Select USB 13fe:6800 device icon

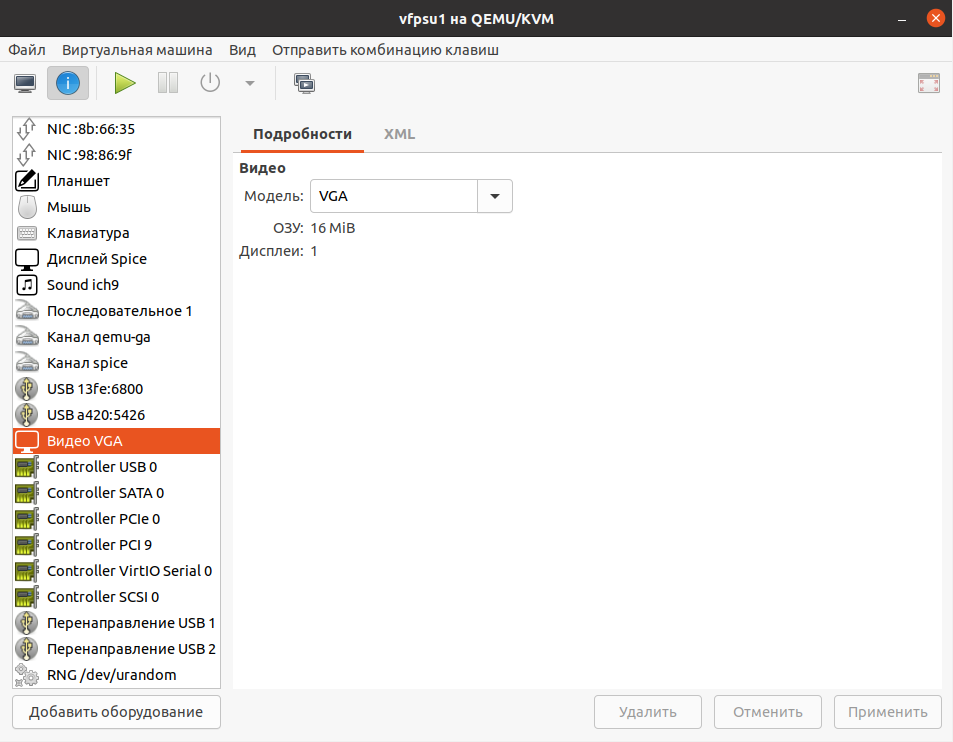[x=27, y=389]
